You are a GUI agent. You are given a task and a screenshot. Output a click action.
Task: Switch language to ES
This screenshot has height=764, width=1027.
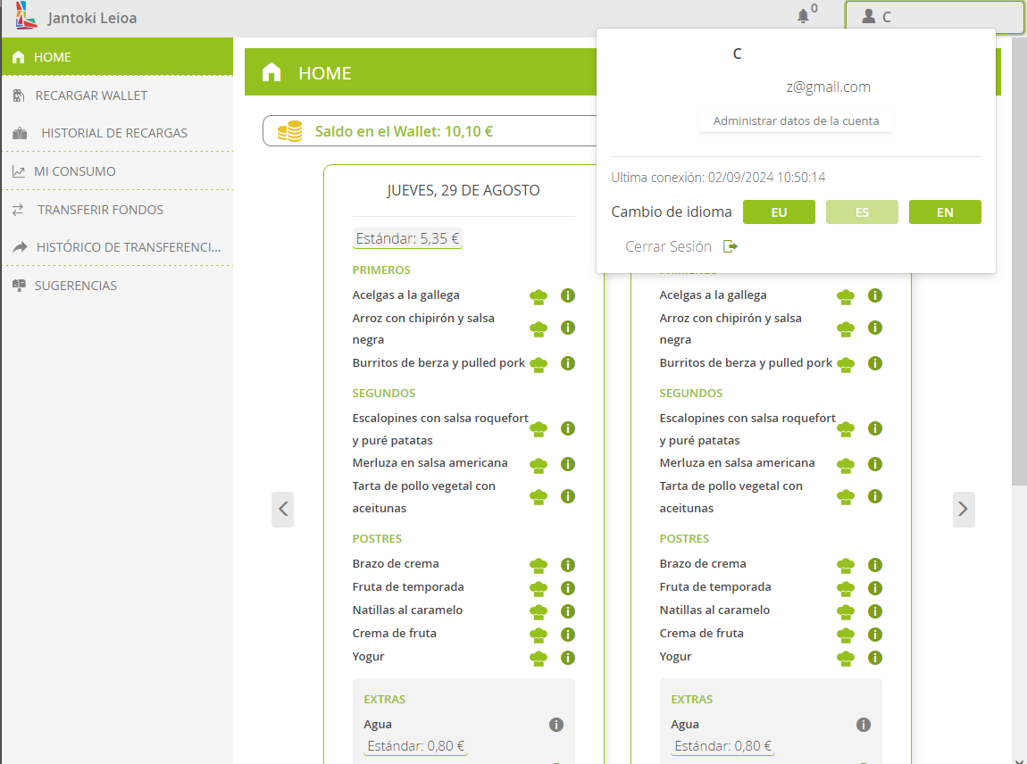tap(862, 212)
